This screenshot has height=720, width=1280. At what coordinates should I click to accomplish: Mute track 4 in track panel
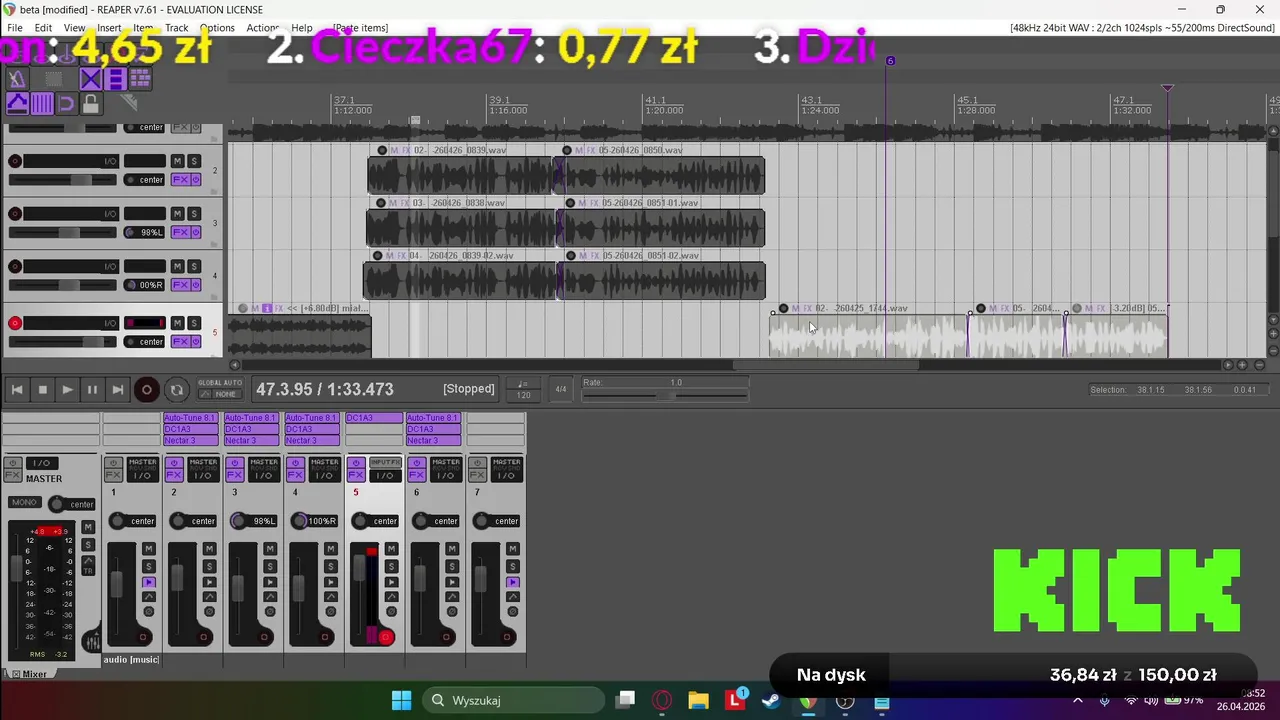pos(177,266)
